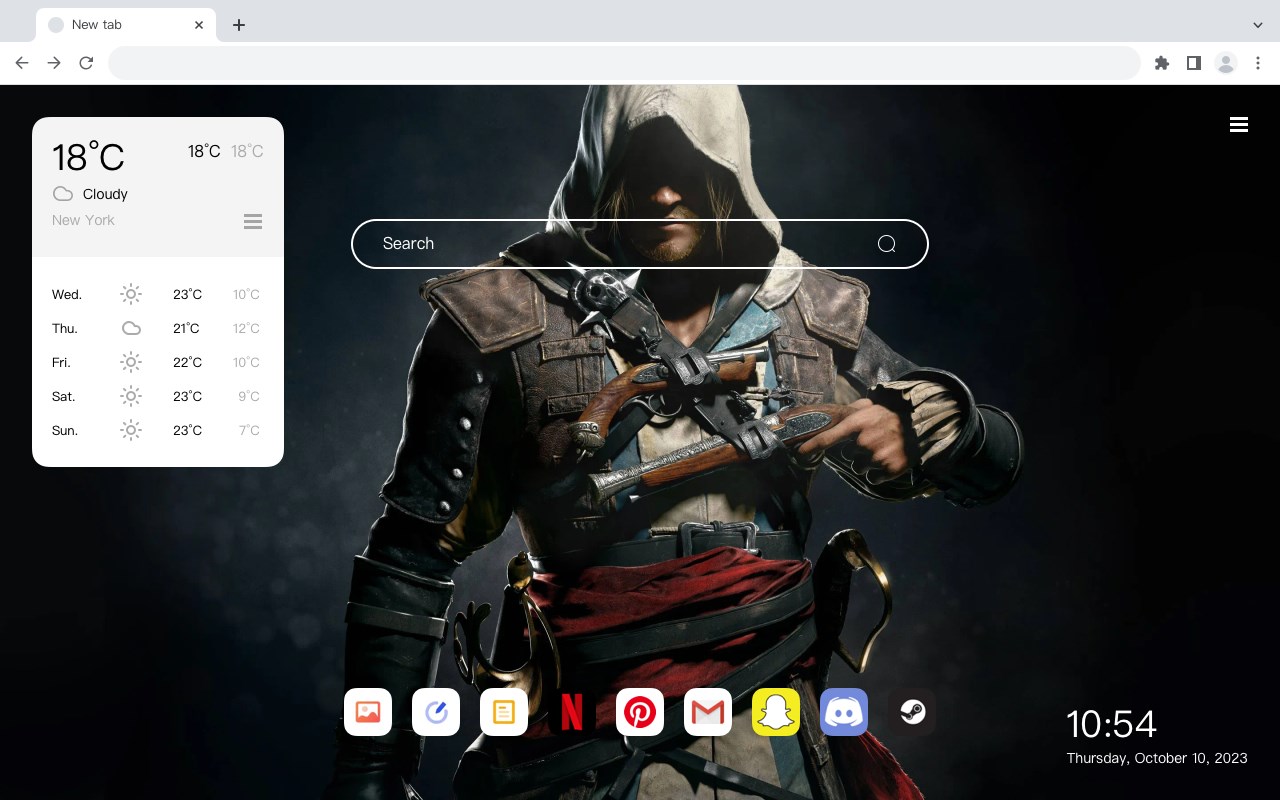Toggle the browser side panel

click(x=1193, y=63)
